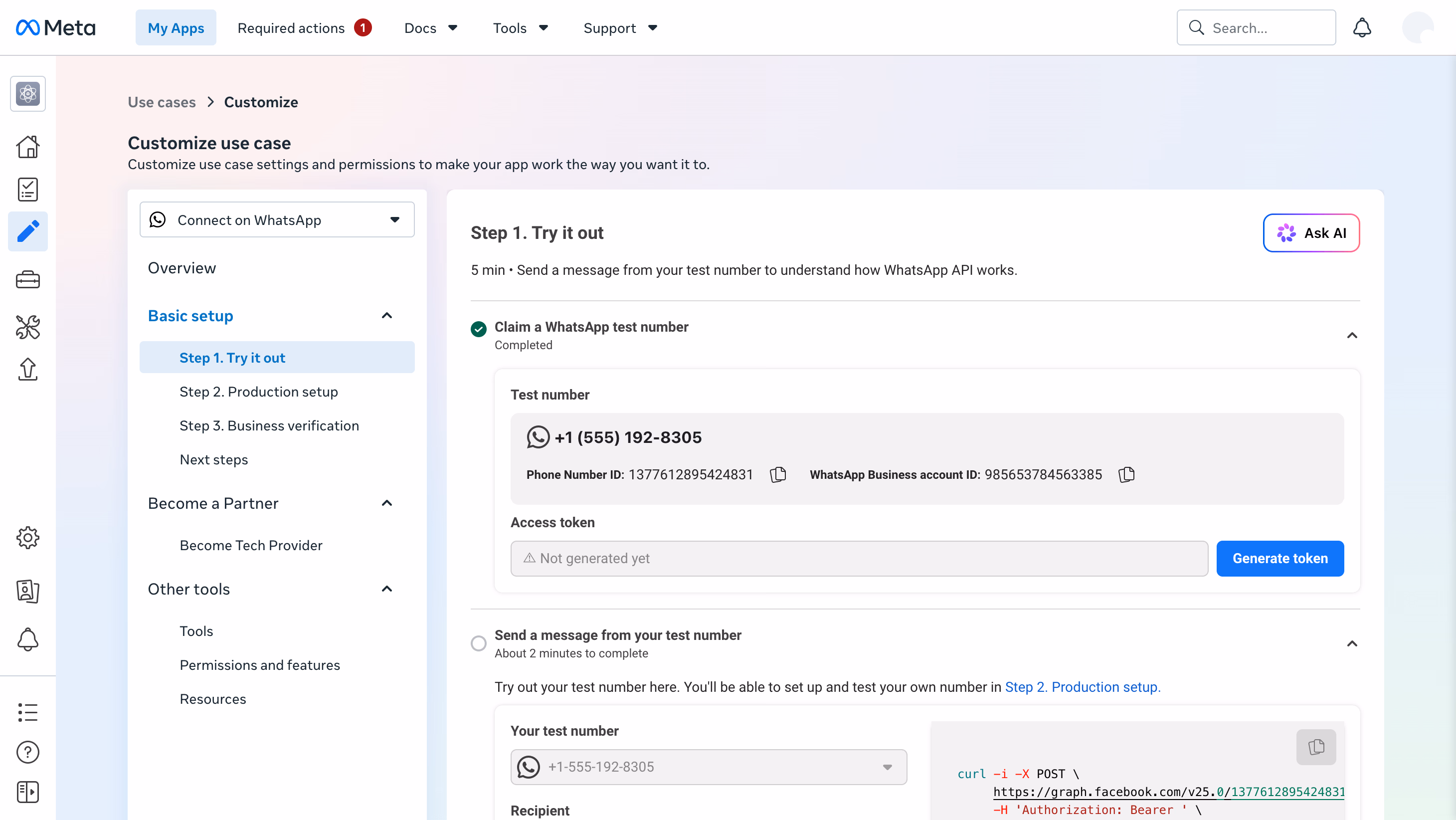Open Resources in the side menu
The image size is (1456, 820).
click(213, 699)
